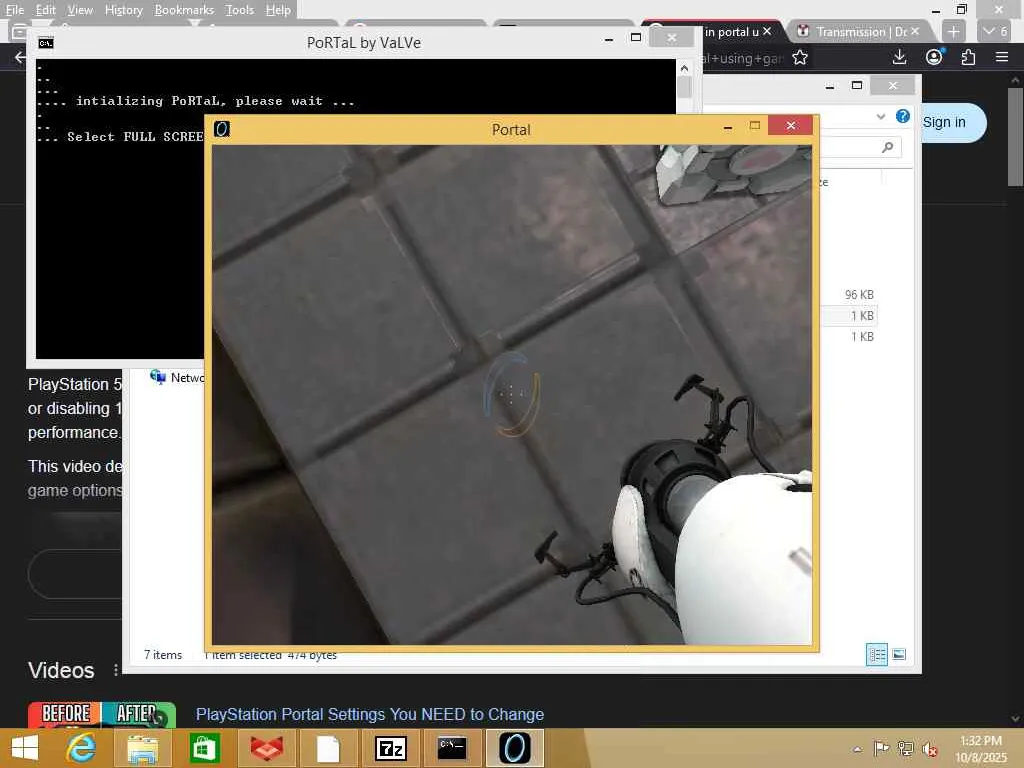Bookmark this page with the star icon
The width and height of the screenshot is (1024, 768).
click(799, 58)
